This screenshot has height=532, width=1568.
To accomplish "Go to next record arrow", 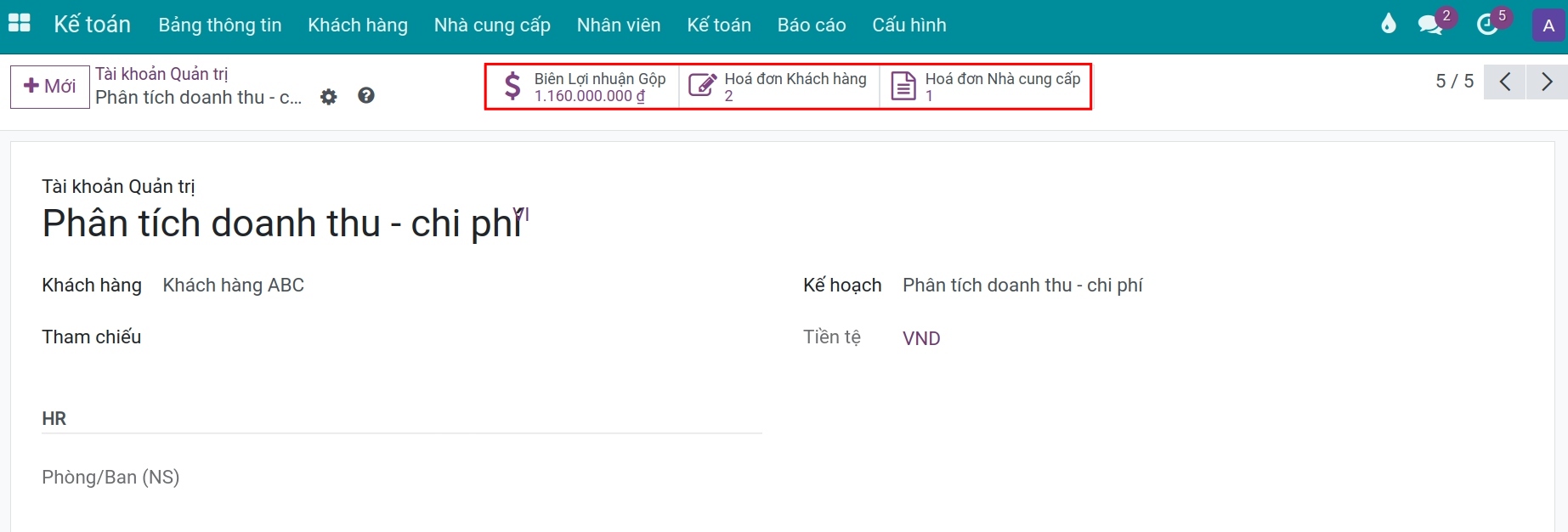I will click(1547, 82).
